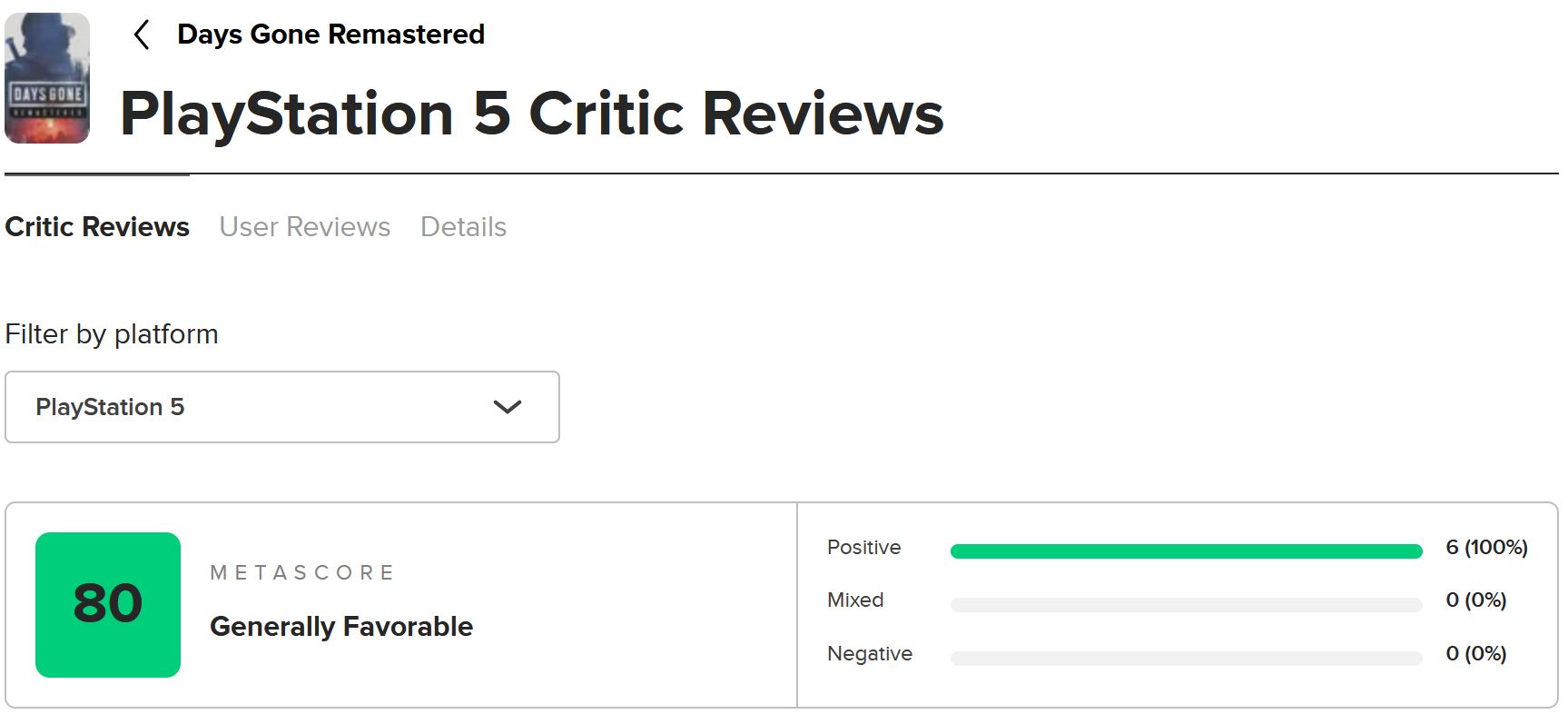
Task: Open the Details tab
Action: (x=463, y=226)
